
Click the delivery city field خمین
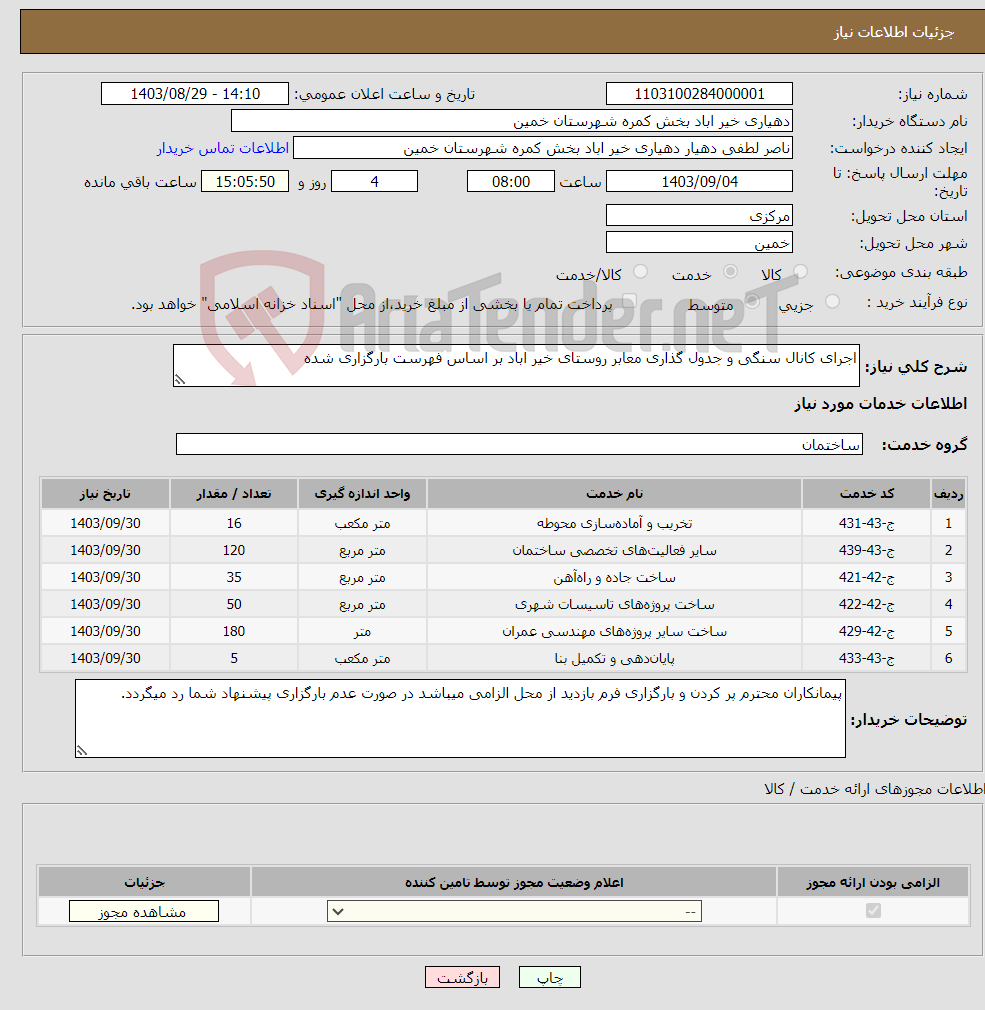[699, 242]
